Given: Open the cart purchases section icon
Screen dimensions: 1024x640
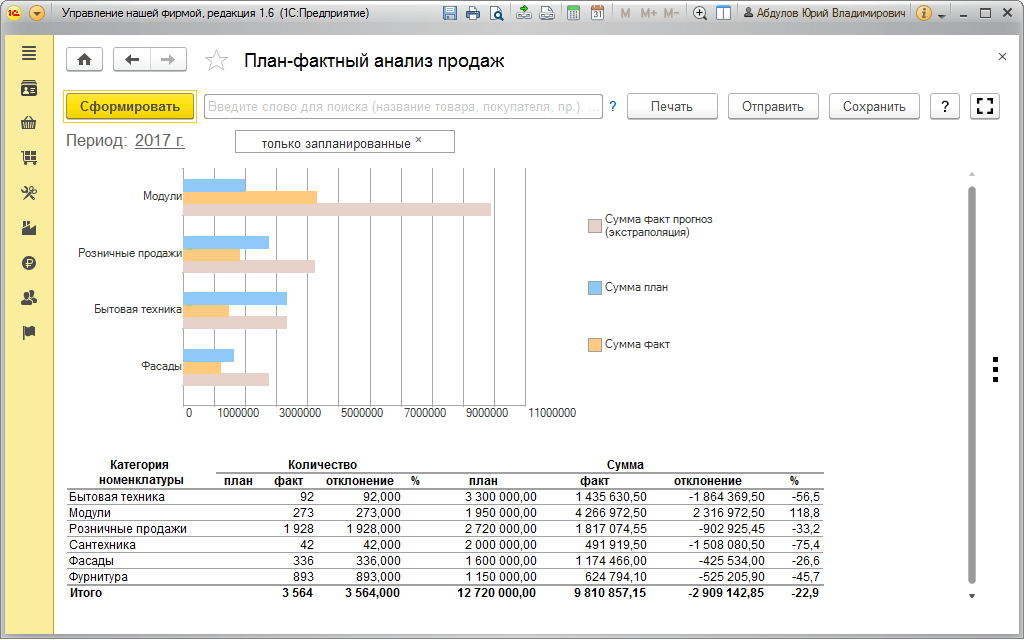Looking at the screenshot, I should (x=29, y=158).
